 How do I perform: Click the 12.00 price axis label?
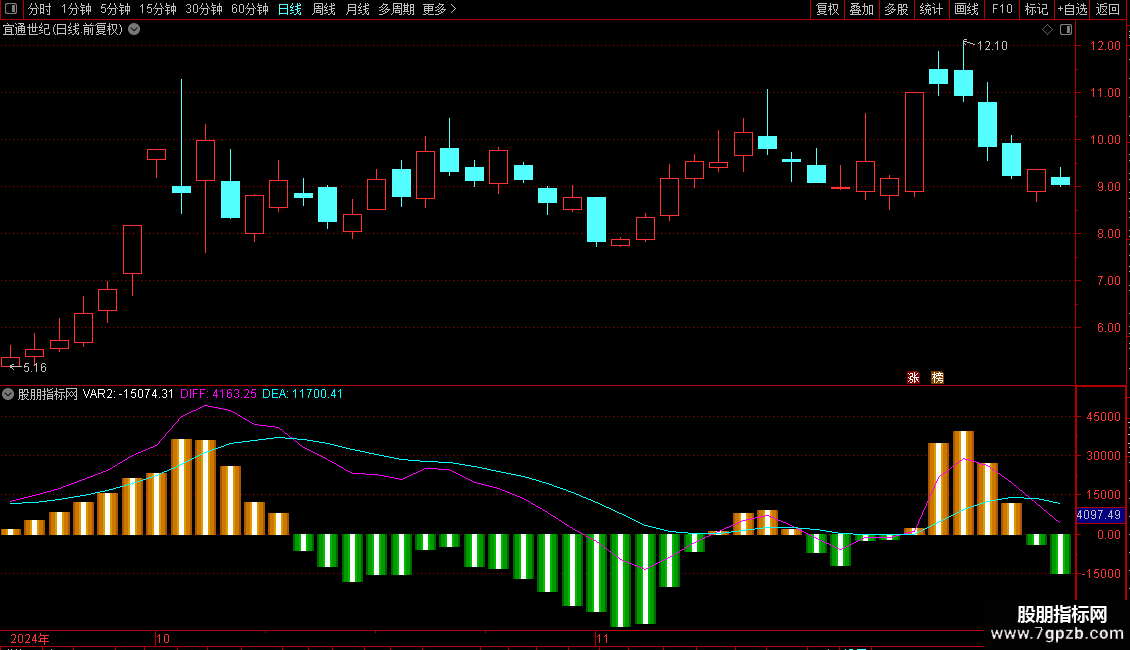[x=1105, y=45]
